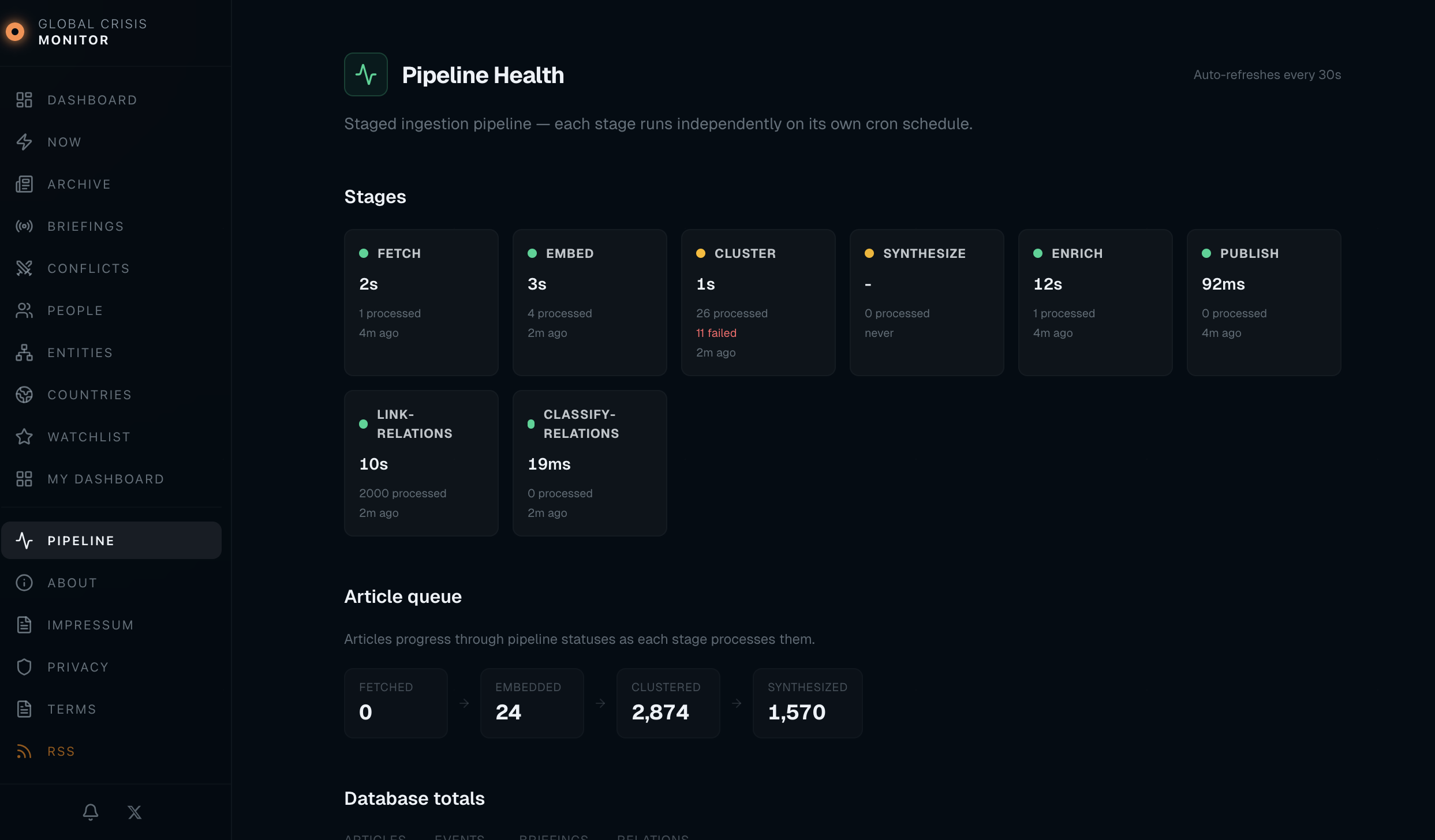Open the notification bell icon at bottom
This screenshot has height=840, width=1435.
click(90, 812)
